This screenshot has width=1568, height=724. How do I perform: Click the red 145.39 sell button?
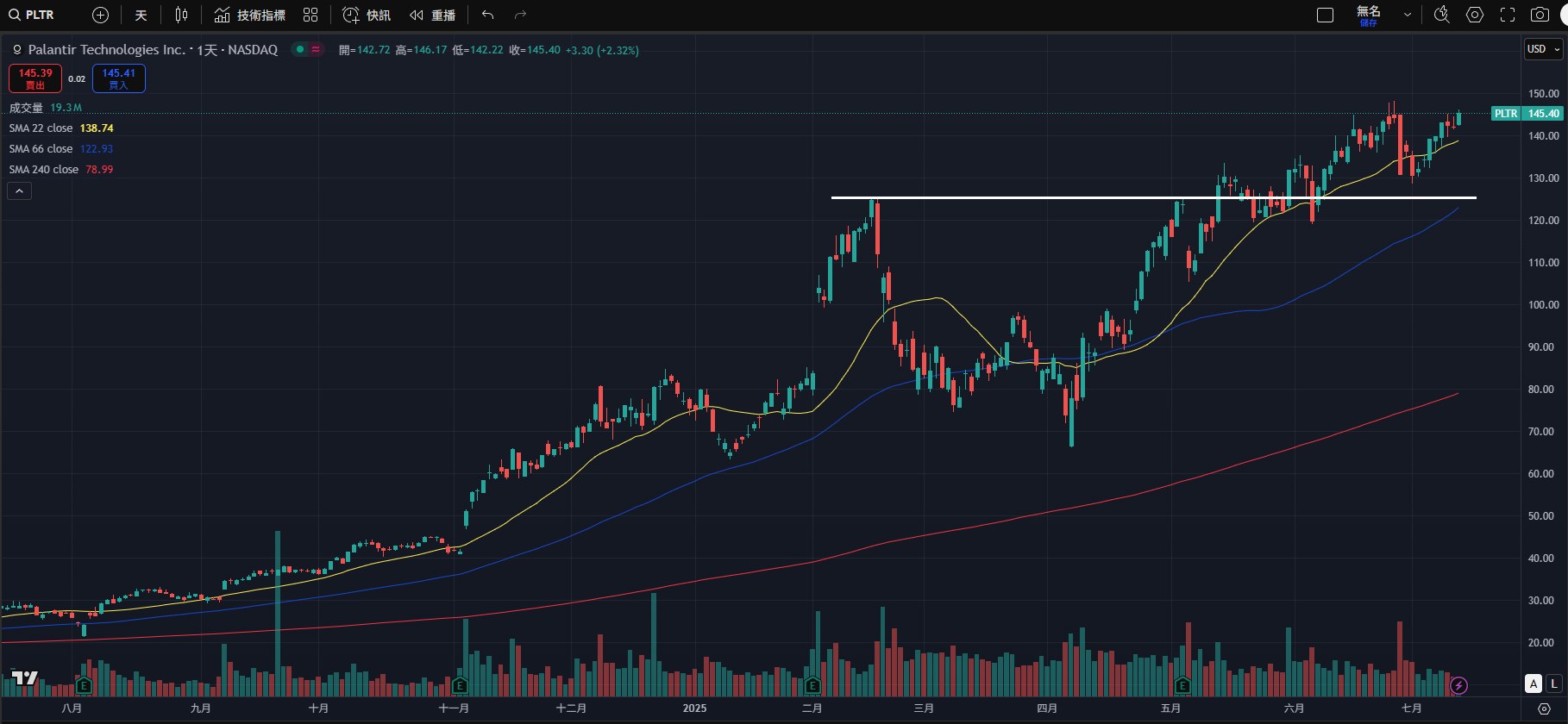pyautogui.click(x=35, y=78)
